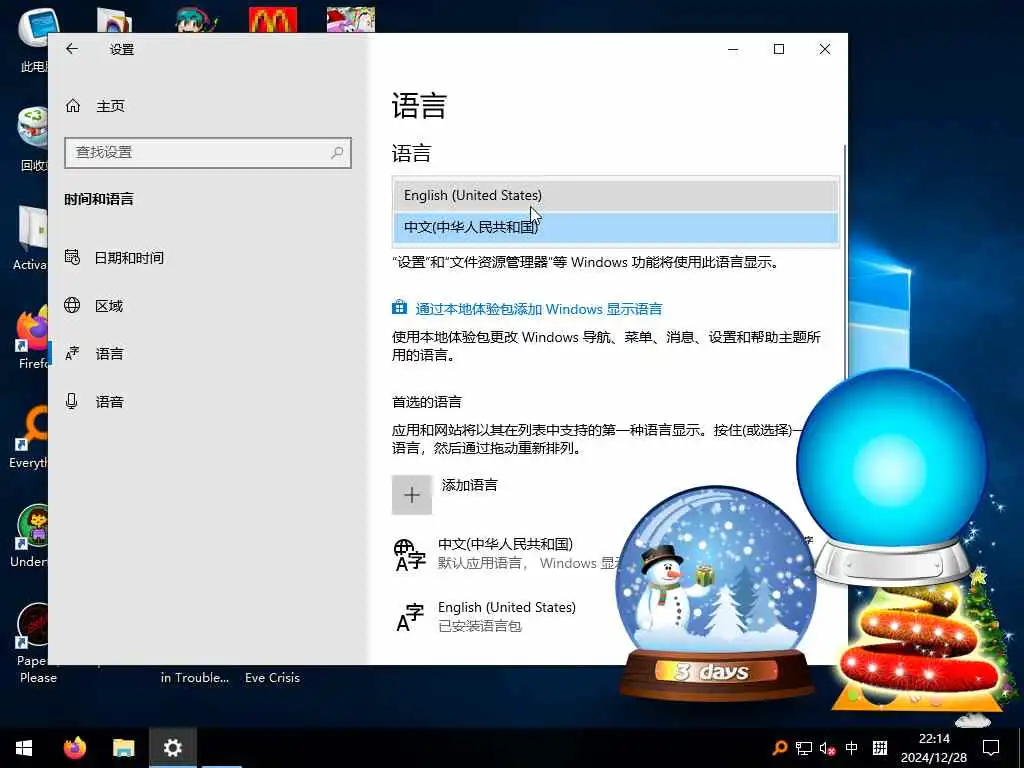Open 语音 speech settings
Screen dimensions: 1024x768
click(x=94, y=402)
